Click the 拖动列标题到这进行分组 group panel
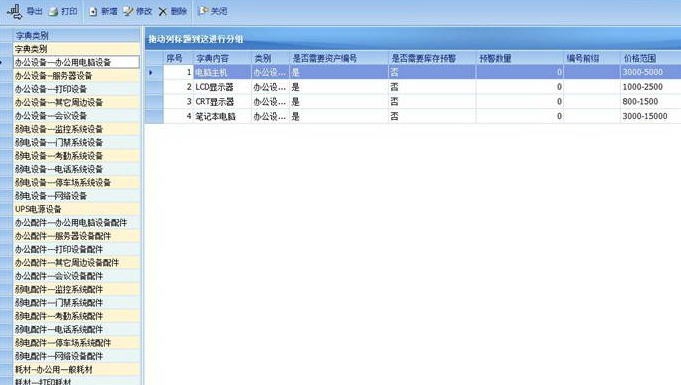The height and width of the screenshot is (385, 681). [413, 39]
